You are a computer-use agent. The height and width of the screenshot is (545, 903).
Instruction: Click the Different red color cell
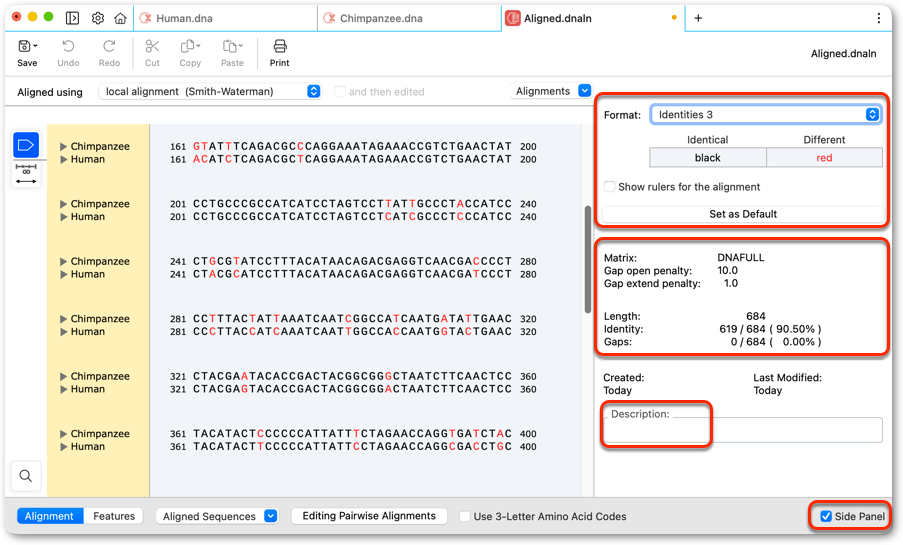pyautogui.click(x=824, y=157)
